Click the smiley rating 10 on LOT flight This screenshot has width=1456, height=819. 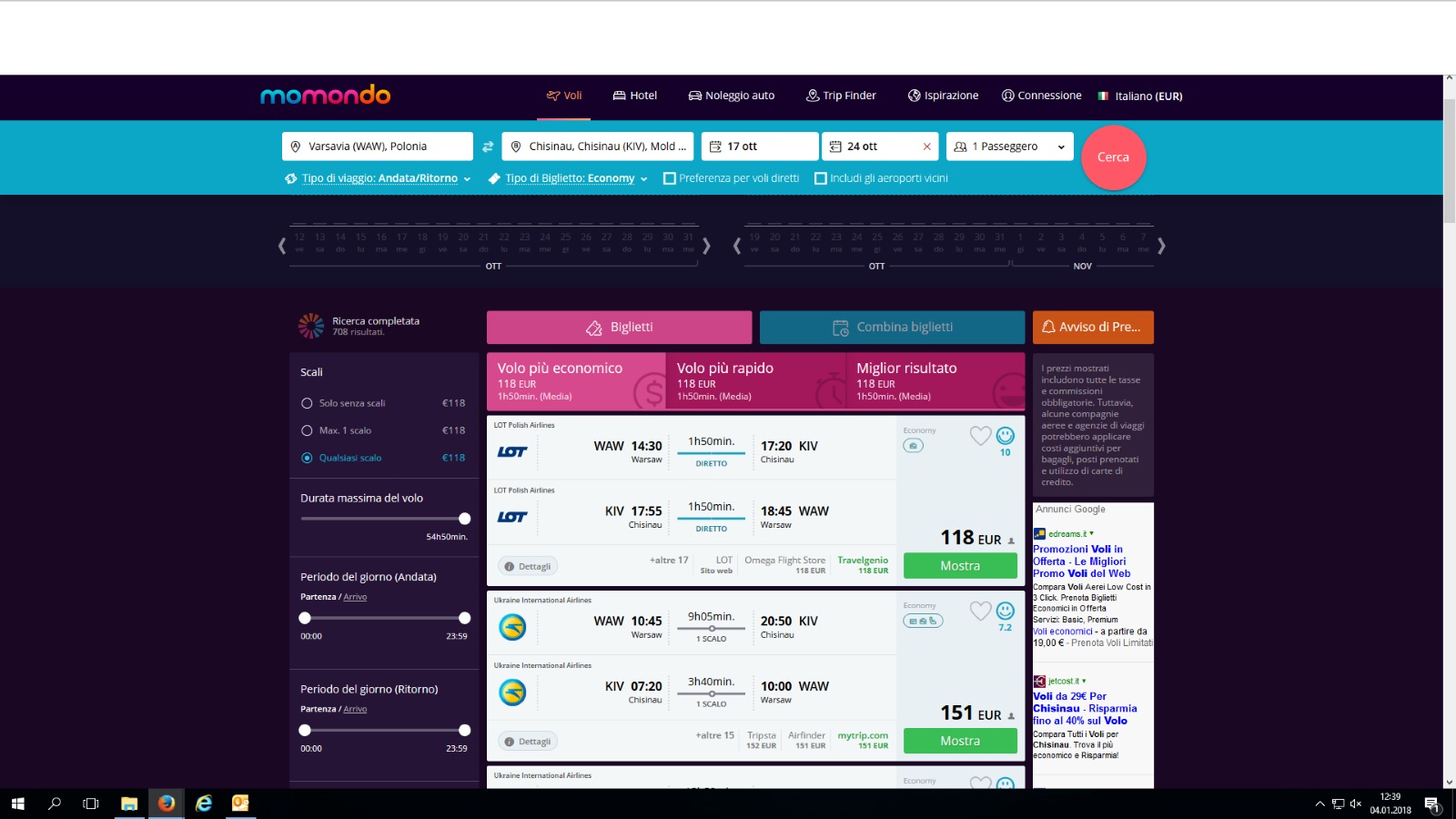(x=1005, y=436)
